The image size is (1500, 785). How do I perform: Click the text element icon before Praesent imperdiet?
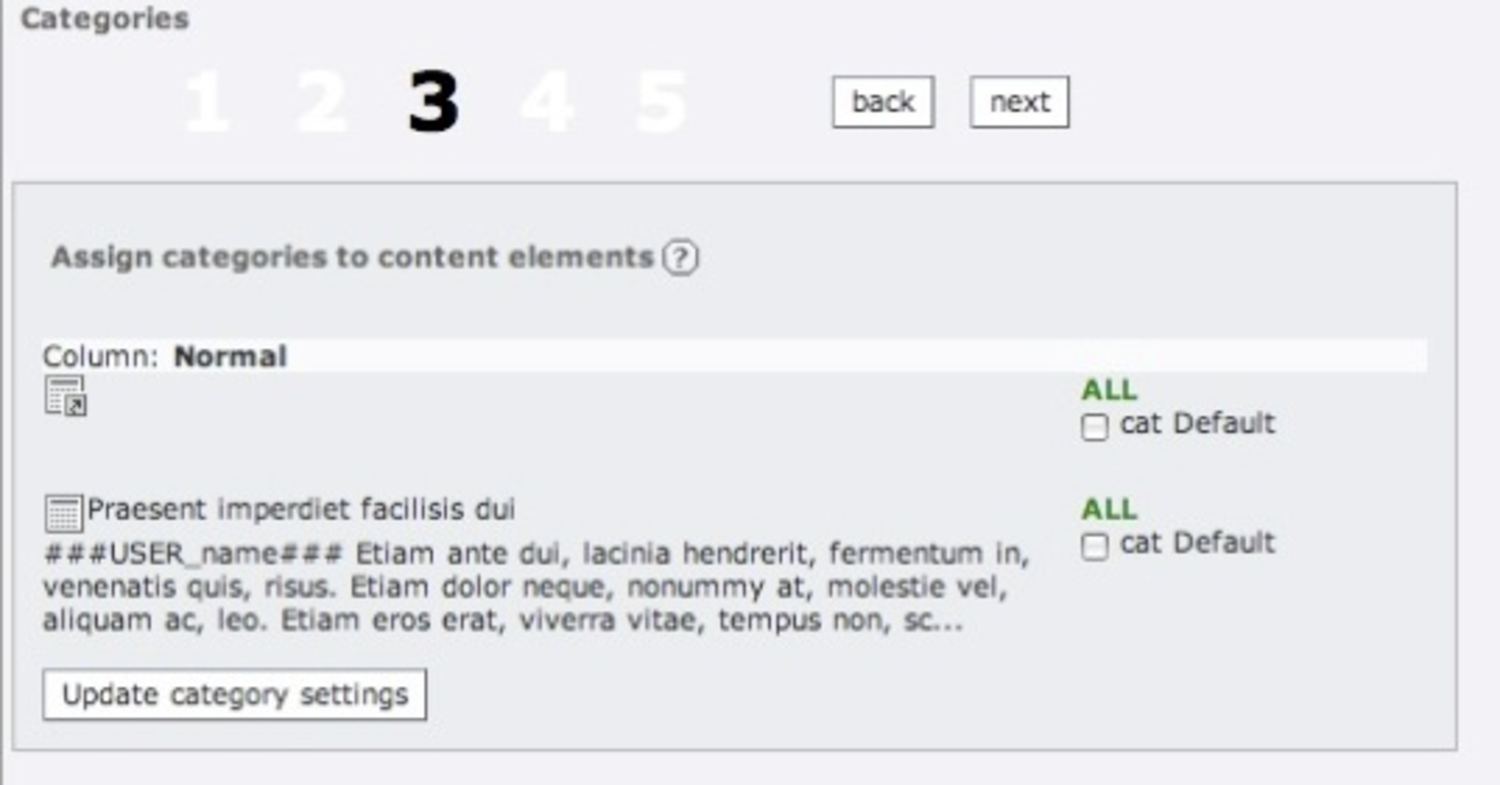tap(64, 513)
